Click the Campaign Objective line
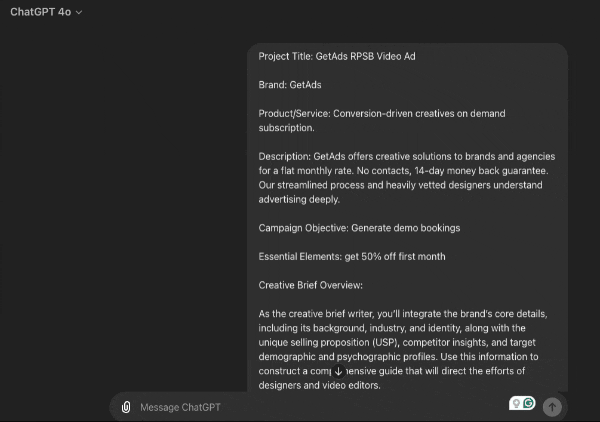 (359, 228)
